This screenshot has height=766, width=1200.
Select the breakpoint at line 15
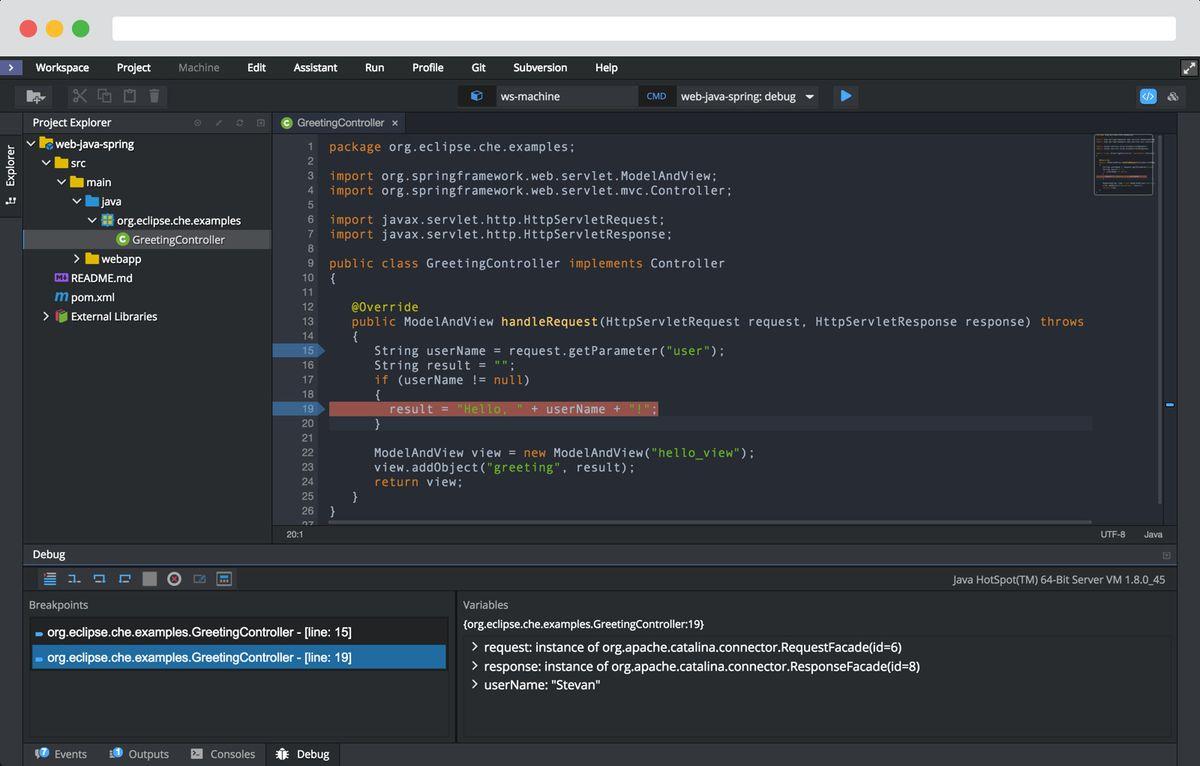[x=239, y=632]
